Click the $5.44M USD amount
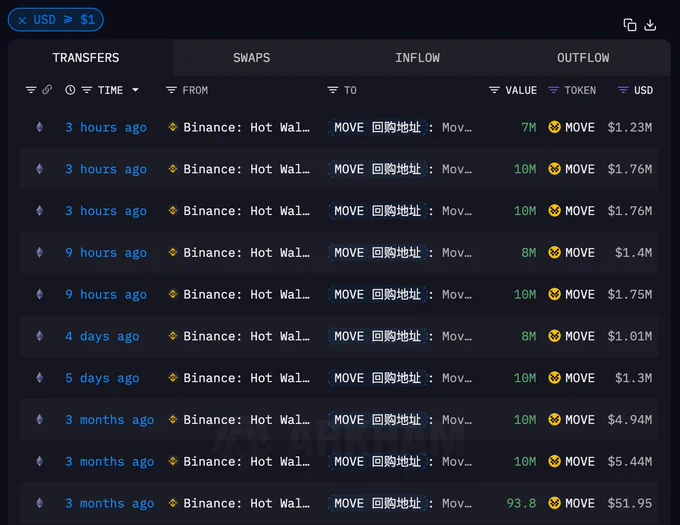 630,462
